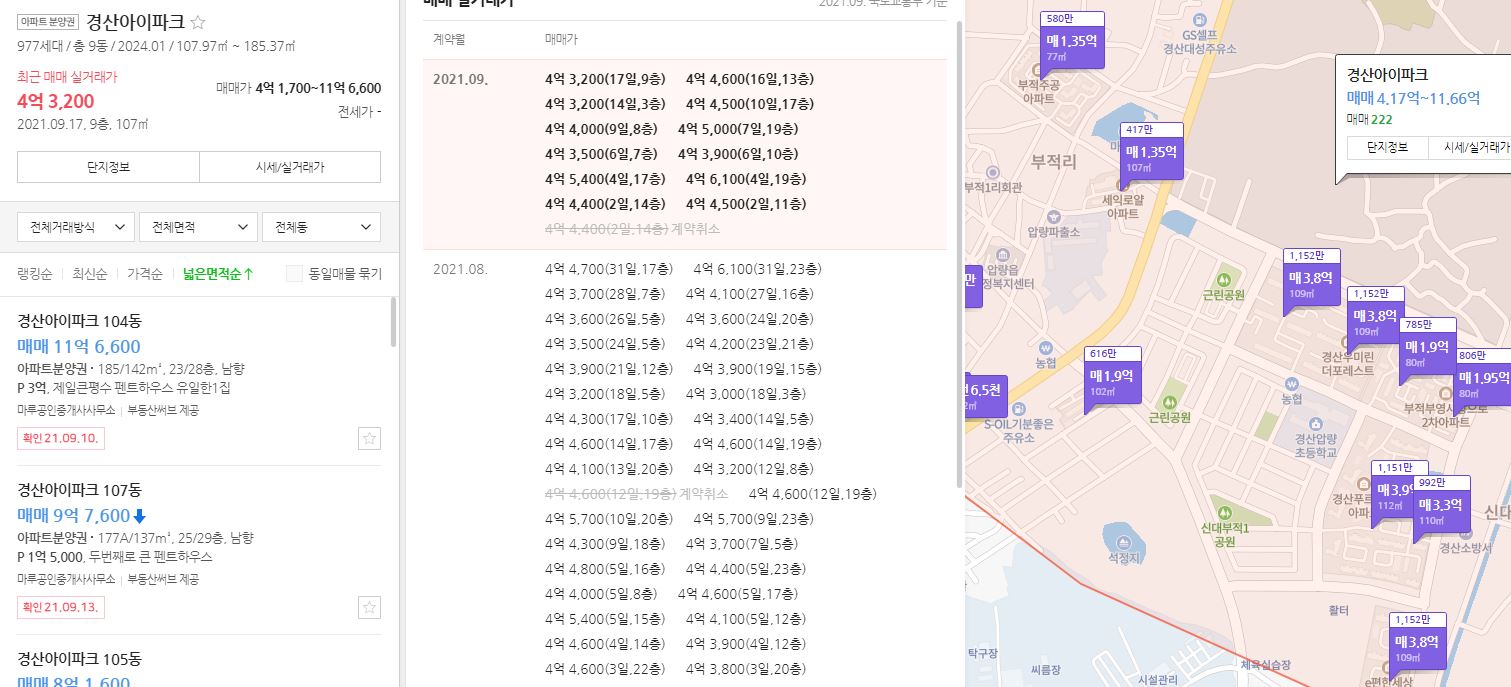Image resolution: width=1511 pixels, height=687 pixels.
Task: Click the 785만 매1.9억 80㎡ map marker
Action: (1427, 346)
